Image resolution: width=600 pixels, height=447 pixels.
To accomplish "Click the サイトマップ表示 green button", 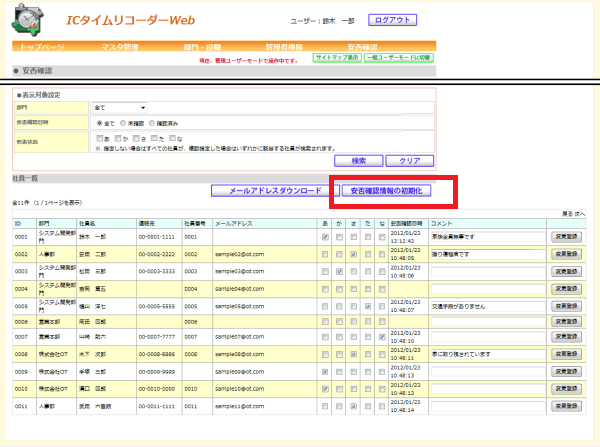I will tap(337, 58).
